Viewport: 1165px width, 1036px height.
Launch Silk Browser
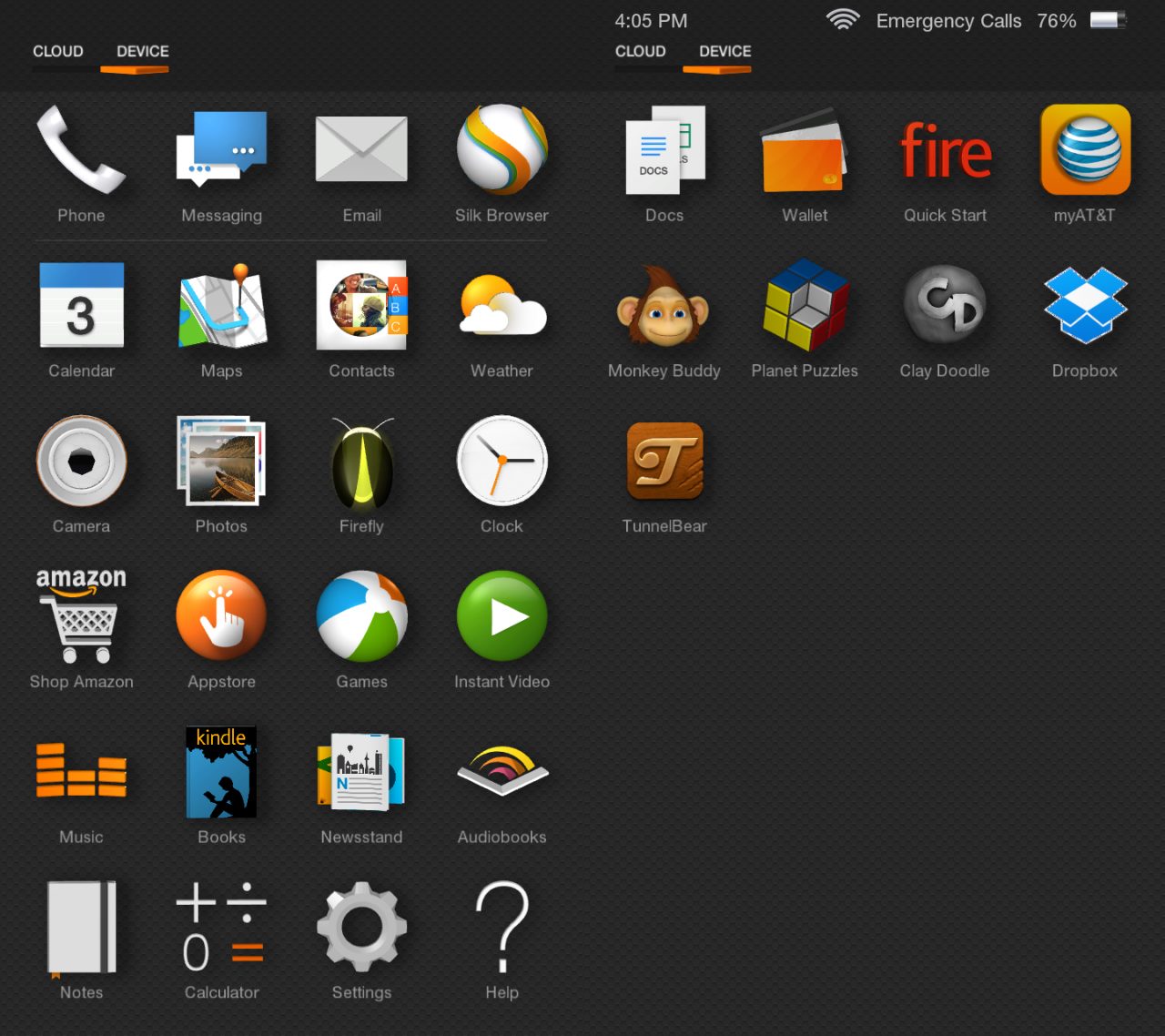click(x=501, y=149)
